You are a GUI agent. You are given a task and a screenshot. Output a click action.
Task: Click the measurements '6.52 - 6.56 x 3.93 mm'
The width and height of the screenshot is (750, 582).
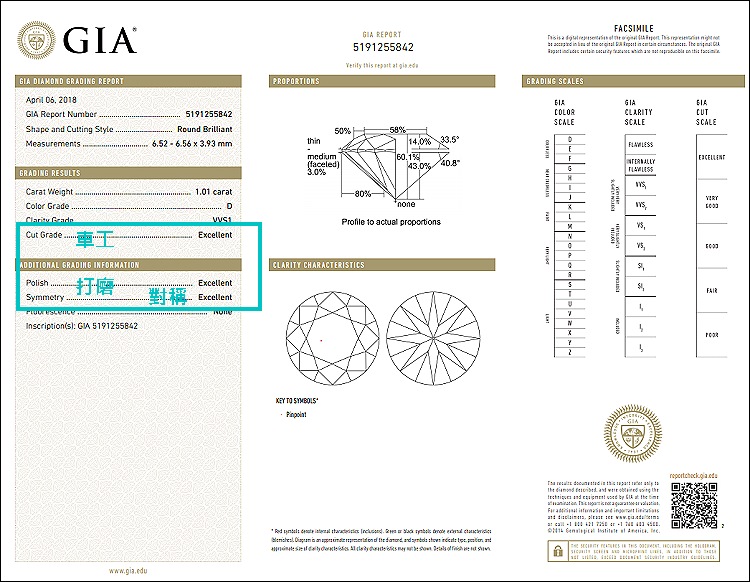(192, 143)
